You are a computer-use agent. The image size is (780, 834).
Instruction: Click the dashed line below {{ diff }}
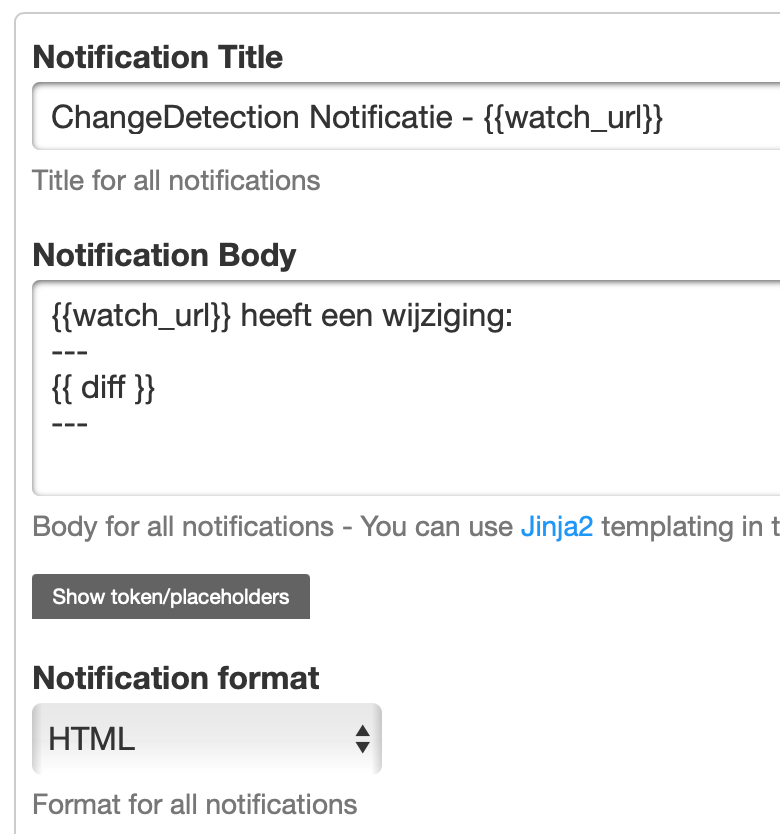70,424
